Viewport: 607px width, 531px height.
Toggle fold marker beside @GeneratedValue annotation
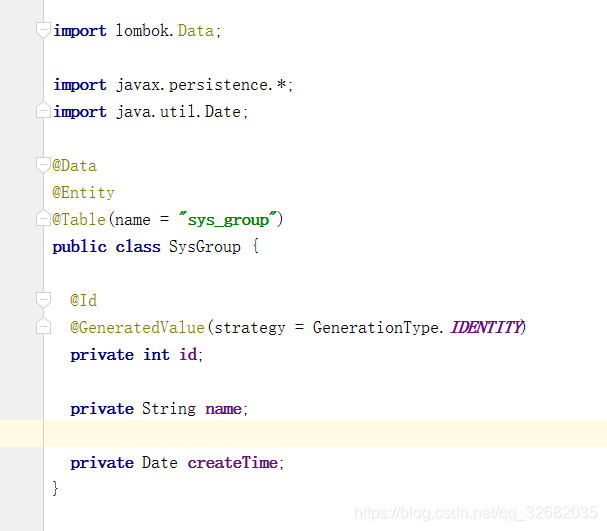click(43, 327)
